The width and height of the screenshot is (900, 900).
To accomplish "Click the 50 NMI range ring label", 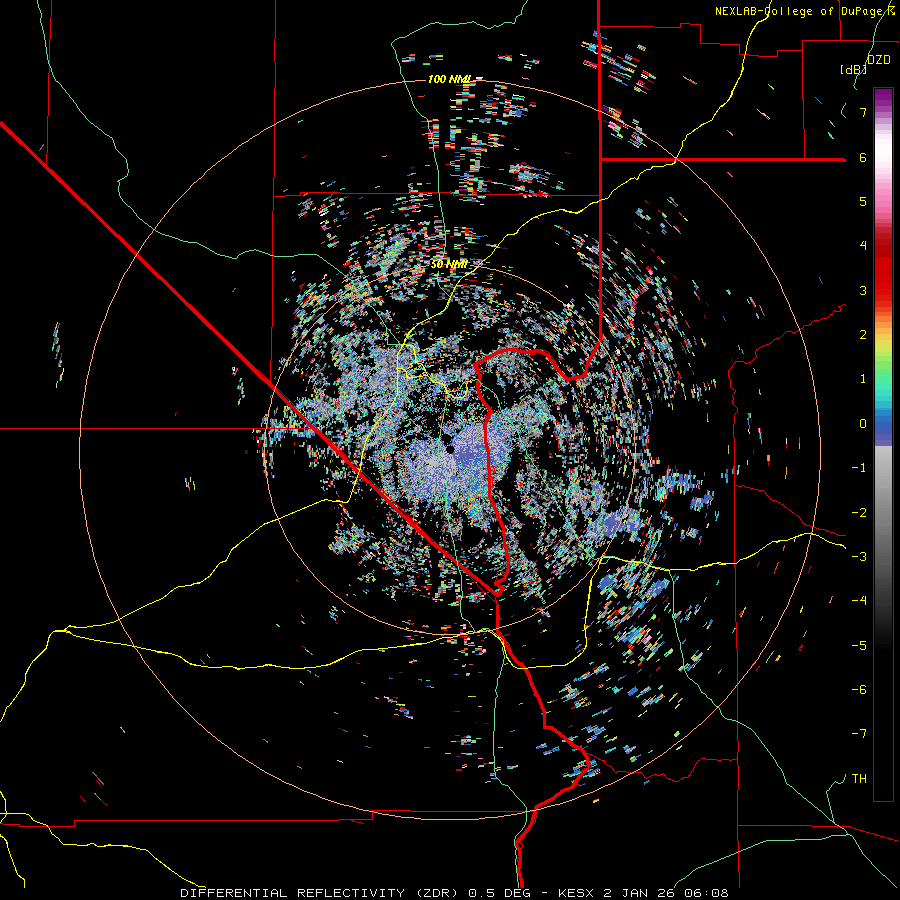I will coord(449,265).
